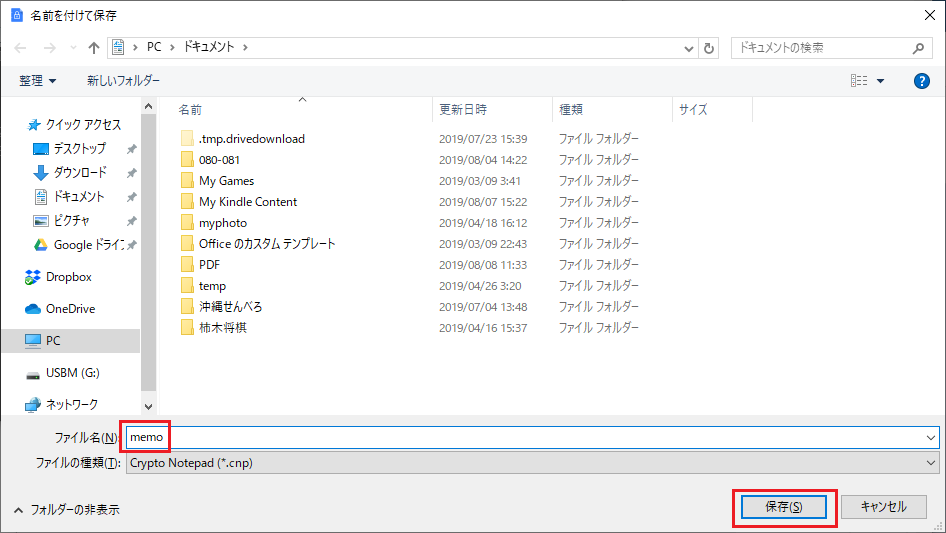This screenshot has width=946, height=533.
Task: Select the myphoto folder icon
Action: pos(188,223)
